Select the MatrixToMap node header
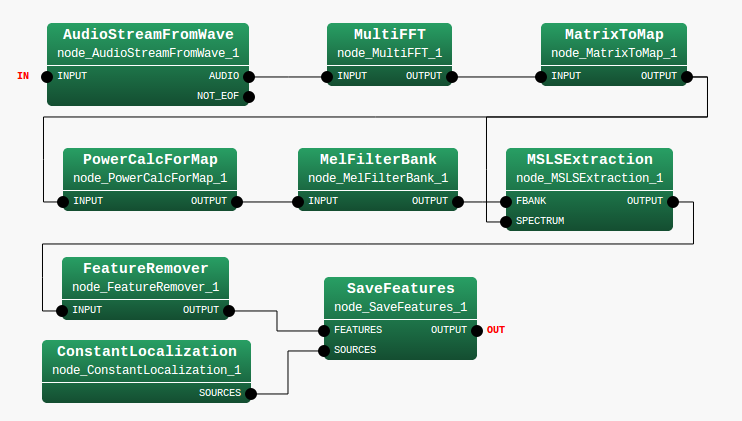742x421 pixels. point(614,35)
